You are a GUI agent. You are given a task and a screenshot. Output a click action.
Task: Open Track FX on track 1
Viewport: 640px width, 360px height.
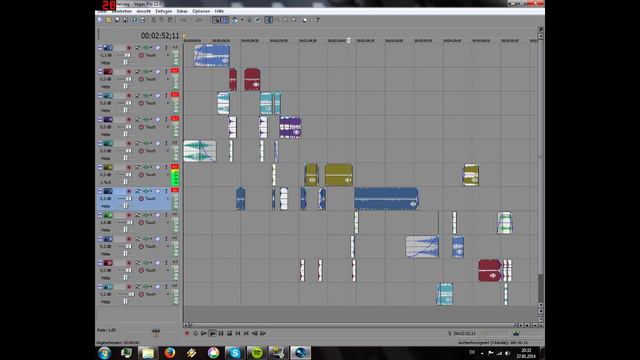click(x=147, y=48)
